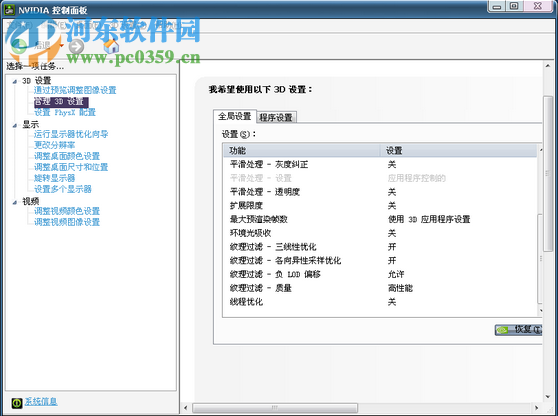Select the 线程优化 row
The width and height of the screenshot is (558, 416).
pos(380,302)
